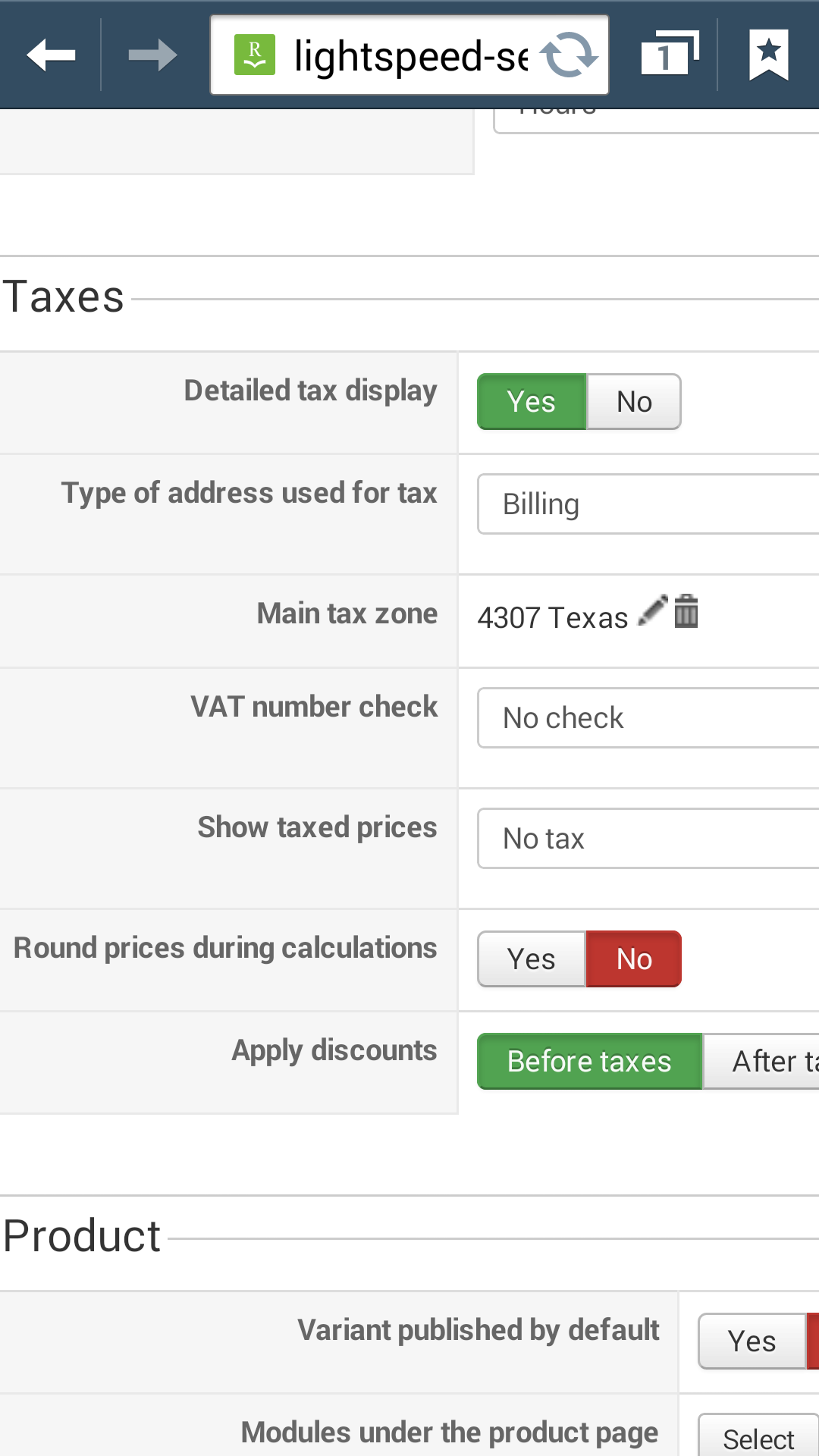Image resolution: width=819 pixels, height=1456 pixels.
Task: Open the Show taxed prices dropdown
Action: [648, 839]
